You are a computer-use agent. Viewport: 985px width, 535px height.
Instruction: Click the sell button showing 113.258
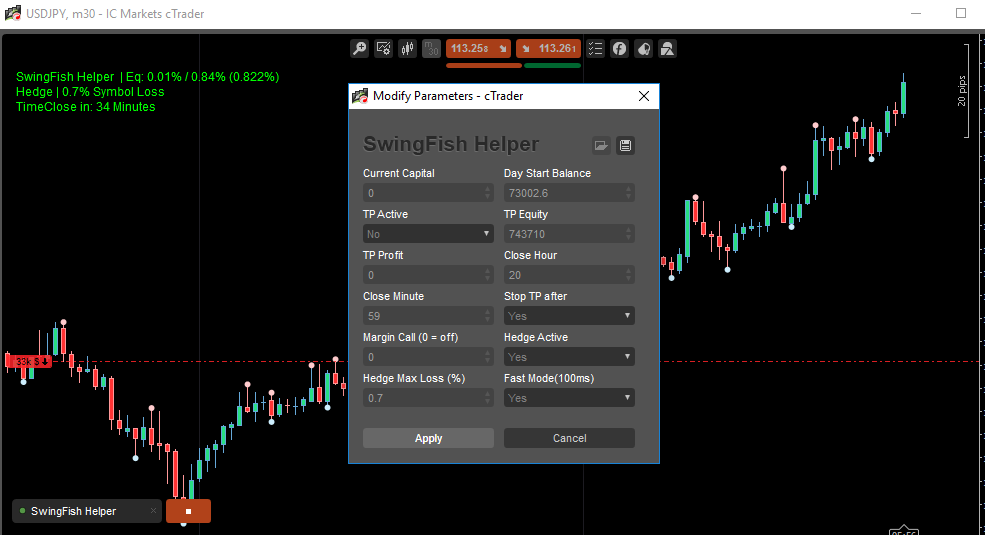tap(479, 48)
